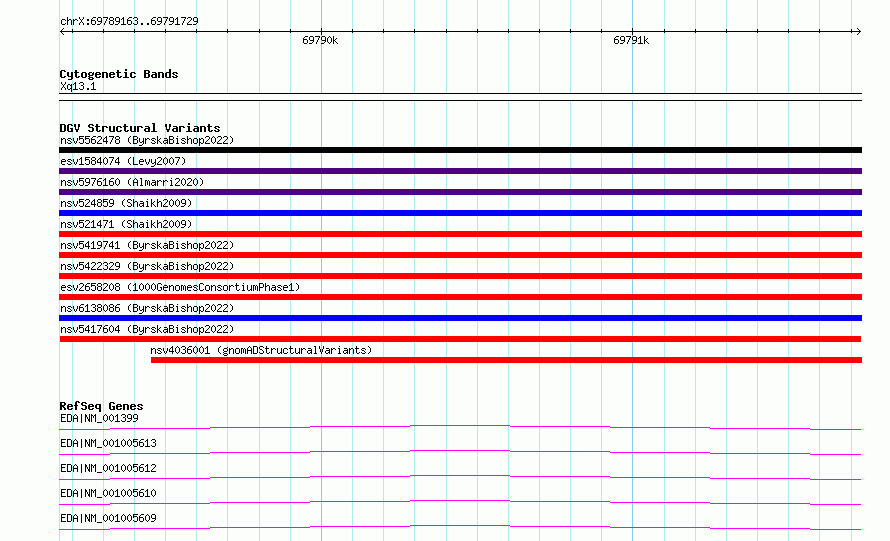Select the Xq13.1 band label
Screen dimensions: 890x541
(78, 86)
